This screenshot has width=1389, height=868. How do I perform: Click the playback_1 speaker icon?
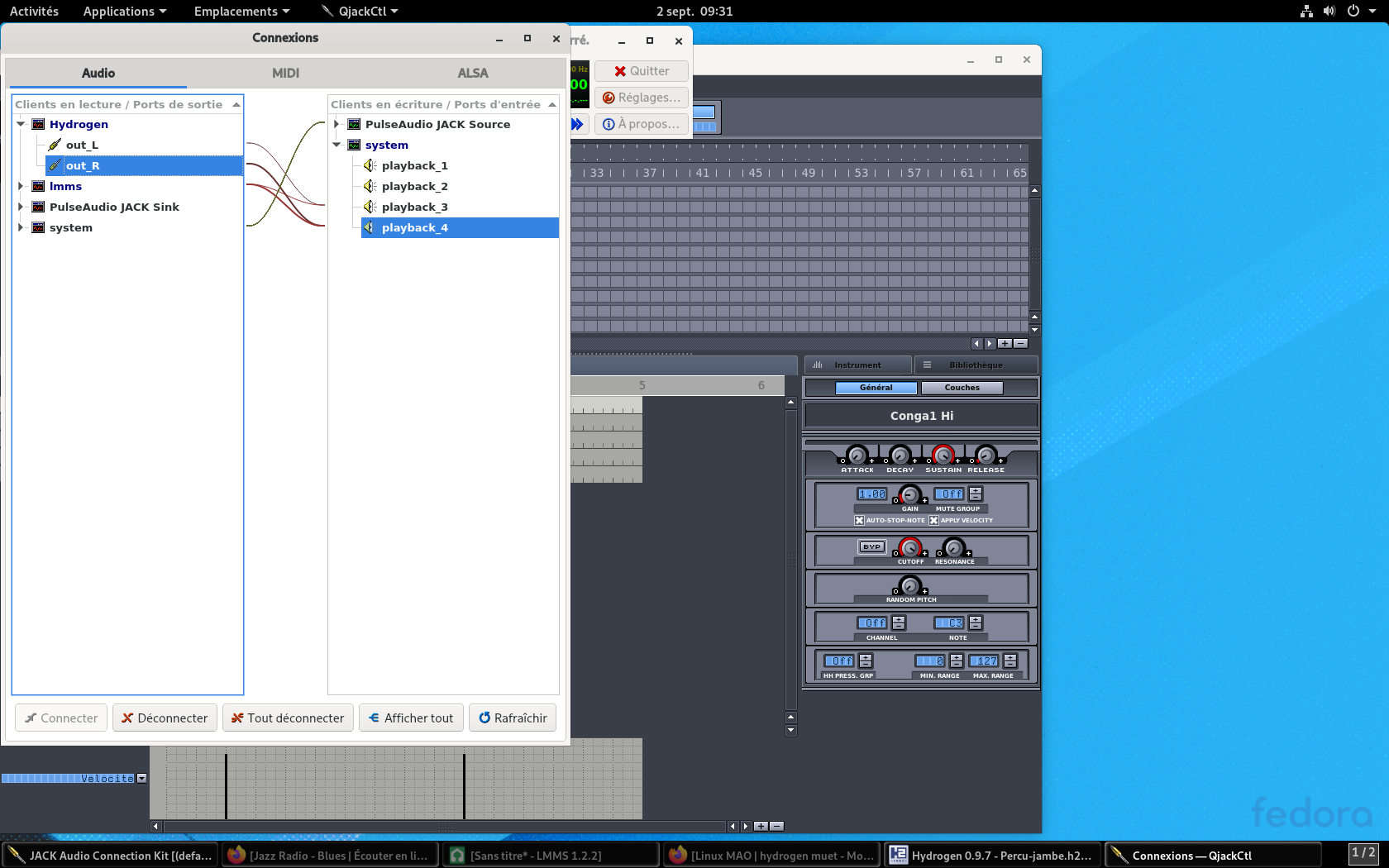click(370, 165)
